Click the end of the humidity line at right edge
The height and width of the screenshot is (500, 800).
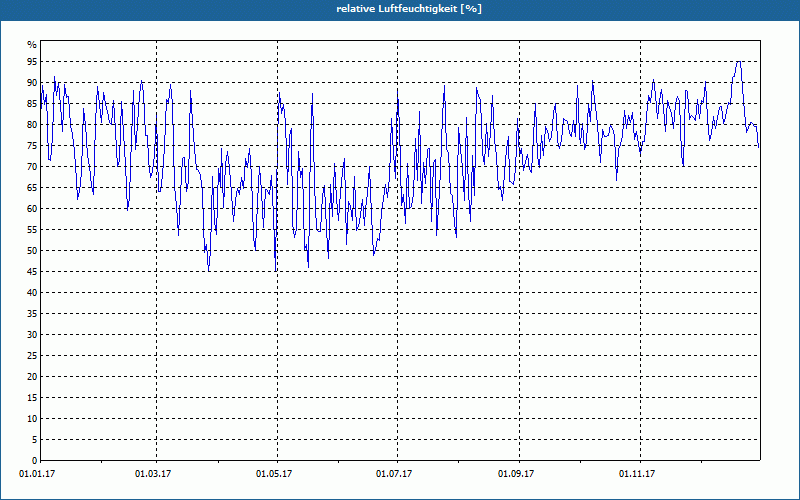759,148
